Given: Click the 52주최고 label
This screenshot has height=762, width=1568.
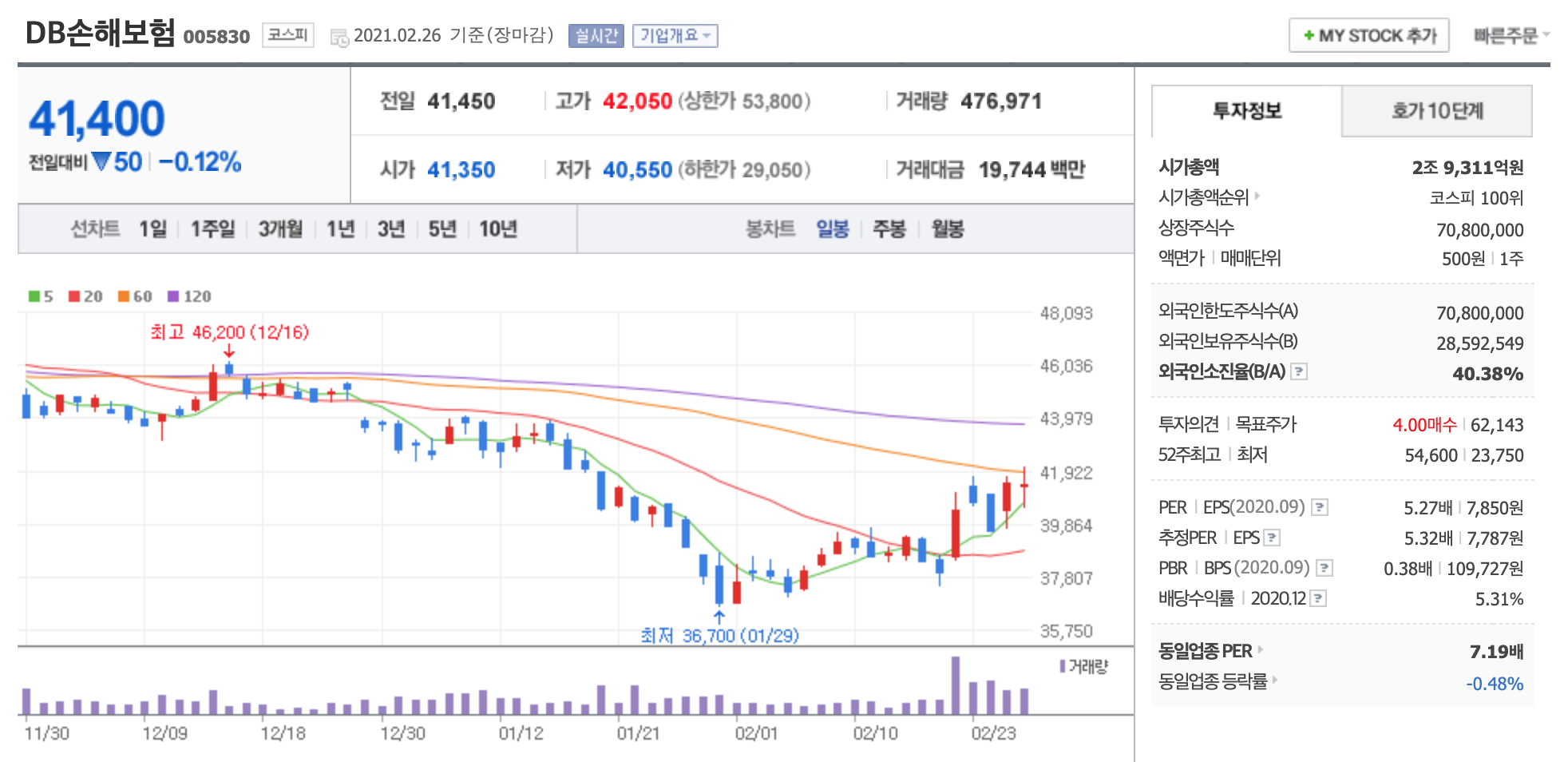Looking at the screenshot, I should click(x=1189, y=454).
